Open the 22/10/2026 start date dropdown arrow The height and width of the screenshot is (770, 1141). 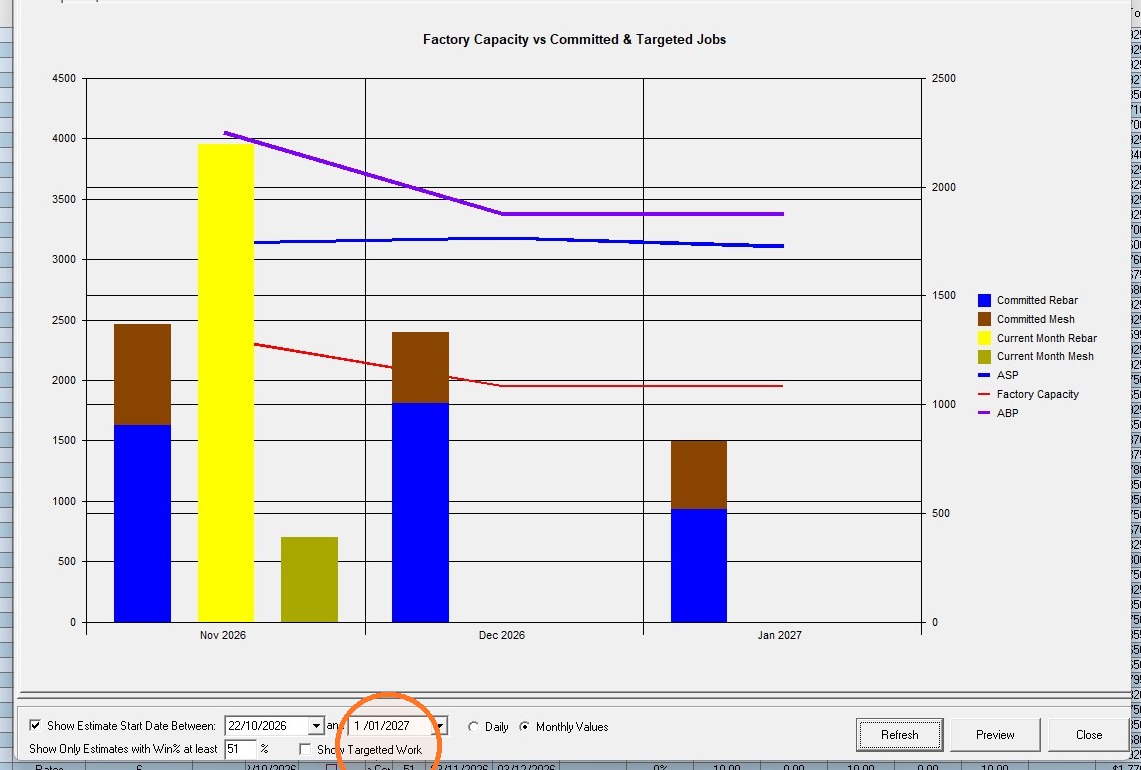[316, 726]
